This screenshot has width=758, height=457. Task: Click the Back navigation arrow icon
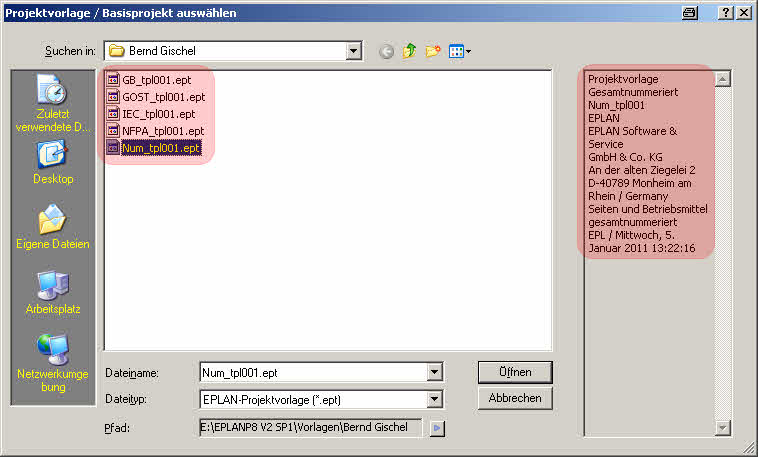coord(386,51)
